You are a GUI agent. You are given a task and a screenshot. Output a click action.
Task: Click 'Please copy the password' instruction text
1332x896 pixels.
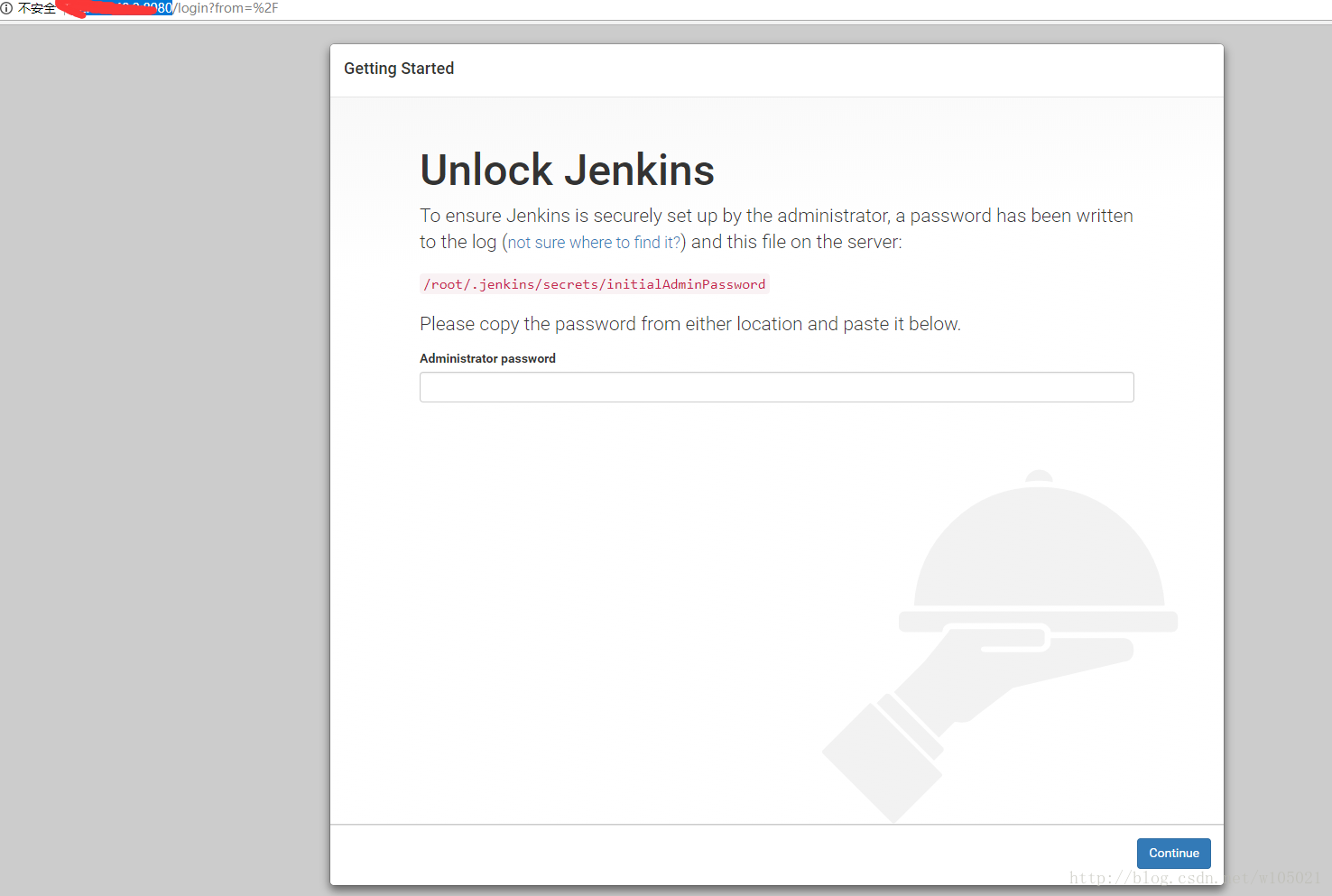pos(690,324)
